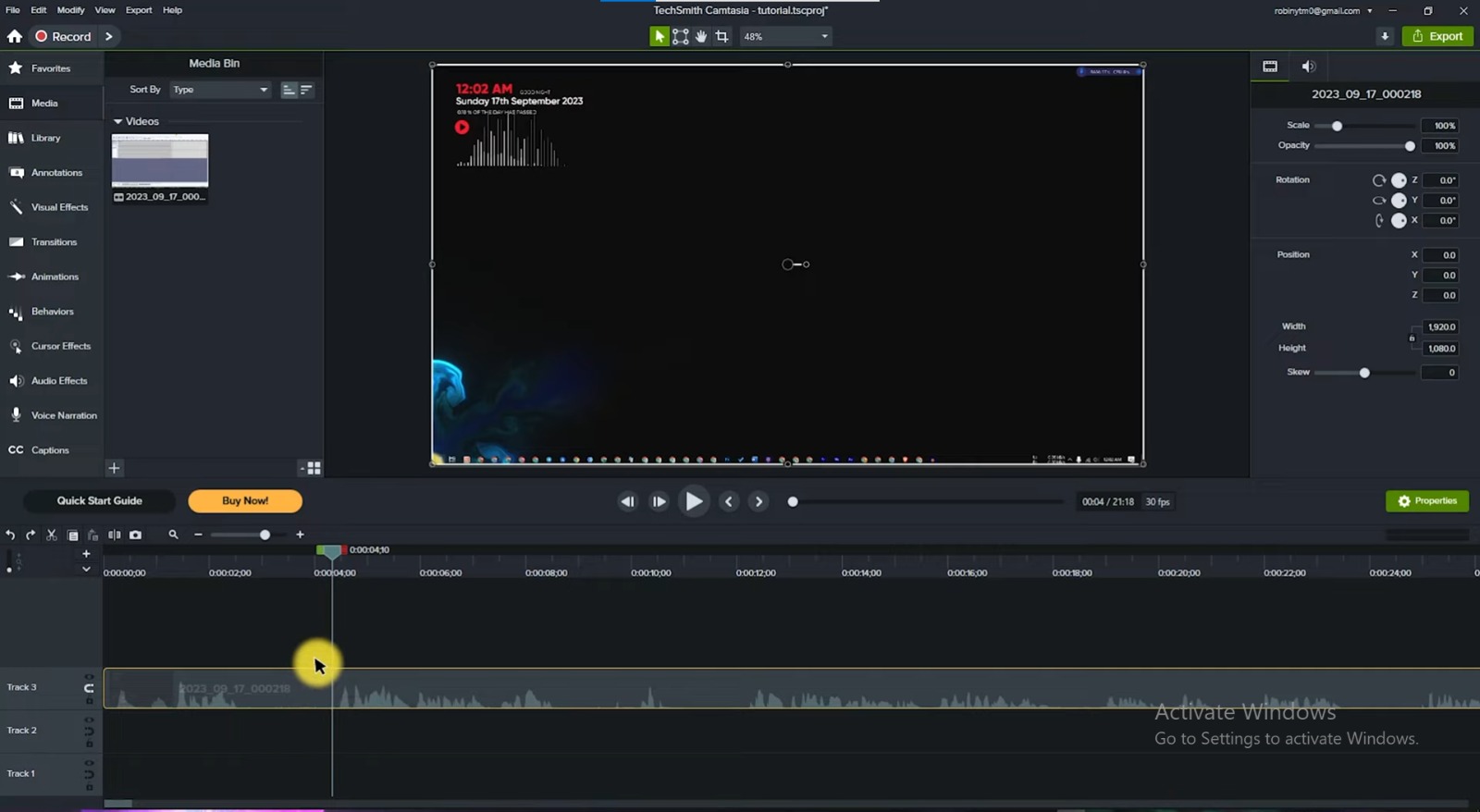This screenshot has height=812, width=1480.
Task: Open the Edit menu
Action: click(38, 10)
